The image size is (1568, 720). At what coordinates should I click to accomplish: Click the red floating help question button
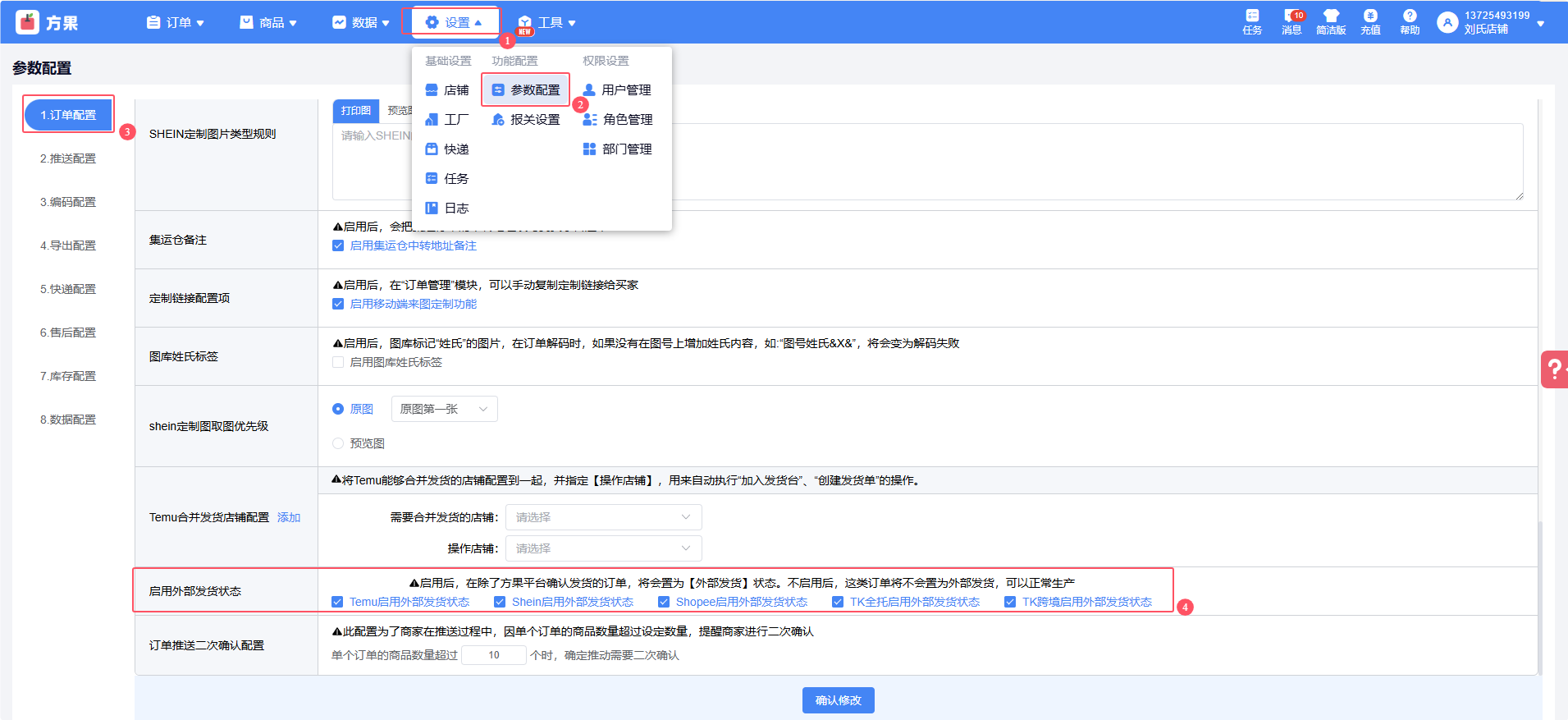[x=1552, y=369]
